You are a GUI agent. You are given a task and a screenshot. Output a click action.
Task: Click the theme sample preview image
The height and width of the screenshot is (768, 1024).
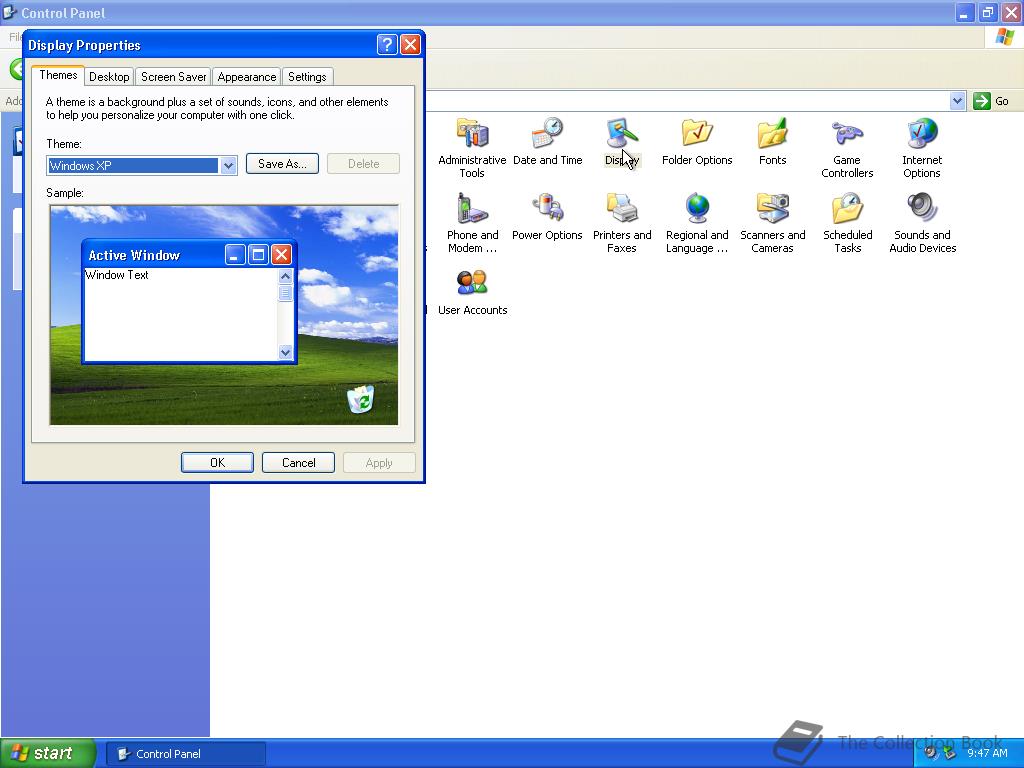224,315
